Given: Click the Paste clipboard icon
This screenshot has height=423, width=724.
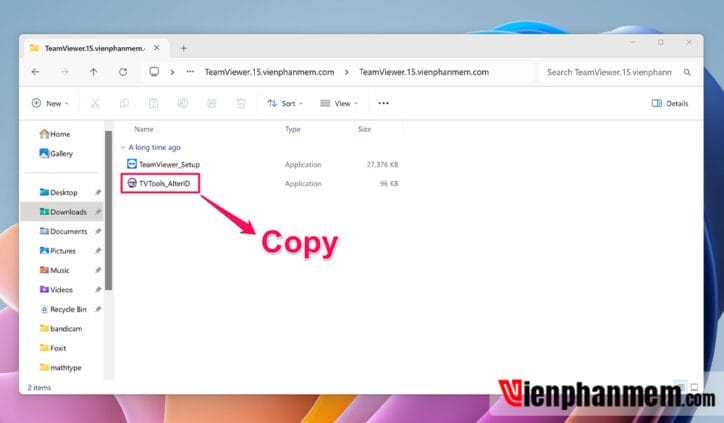Looking at the screenshot, I should [153, 103].
